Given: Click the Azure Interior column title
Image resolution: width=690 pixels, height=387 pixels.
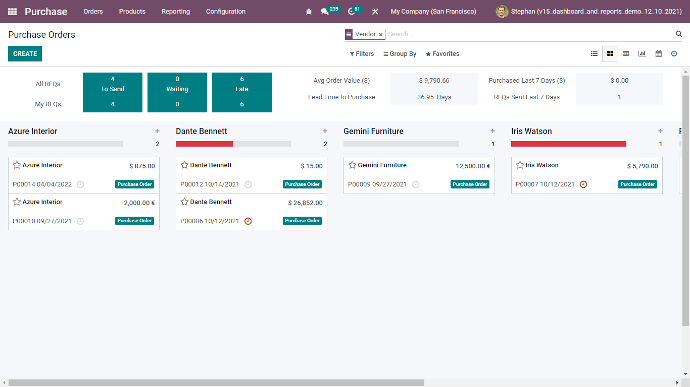Looking at the screenshot, I should pos(33,131).
